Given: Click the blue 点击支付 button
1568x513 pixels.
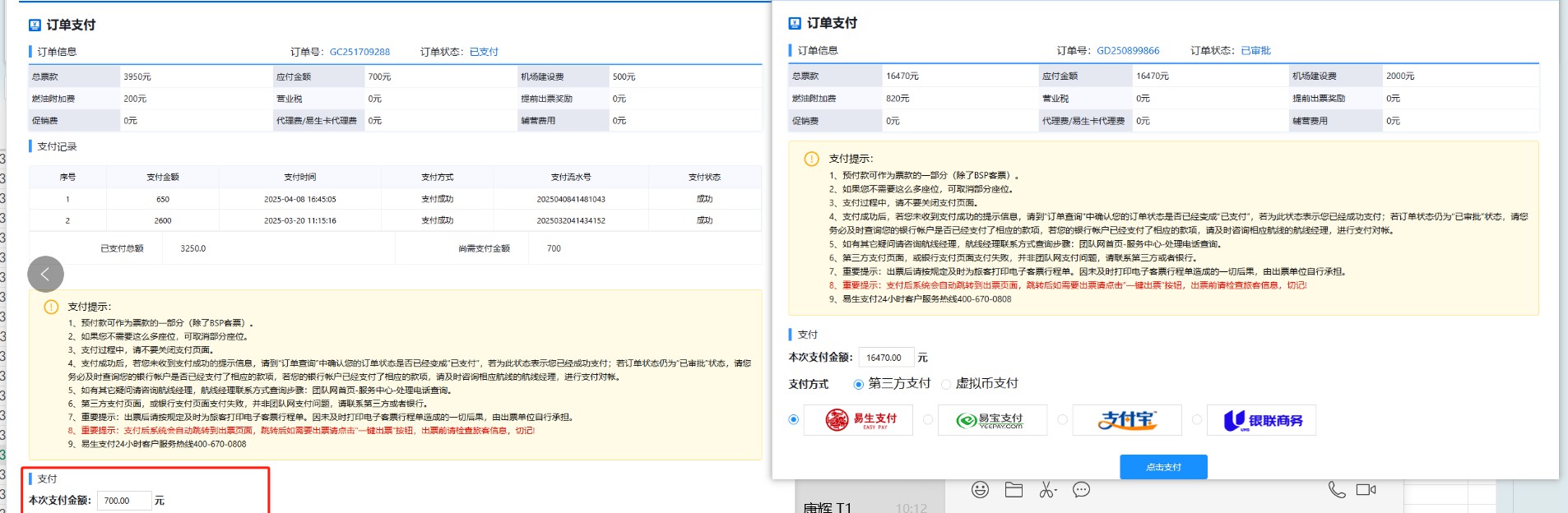Looking at the screenshot, I should coord(1163,467).
